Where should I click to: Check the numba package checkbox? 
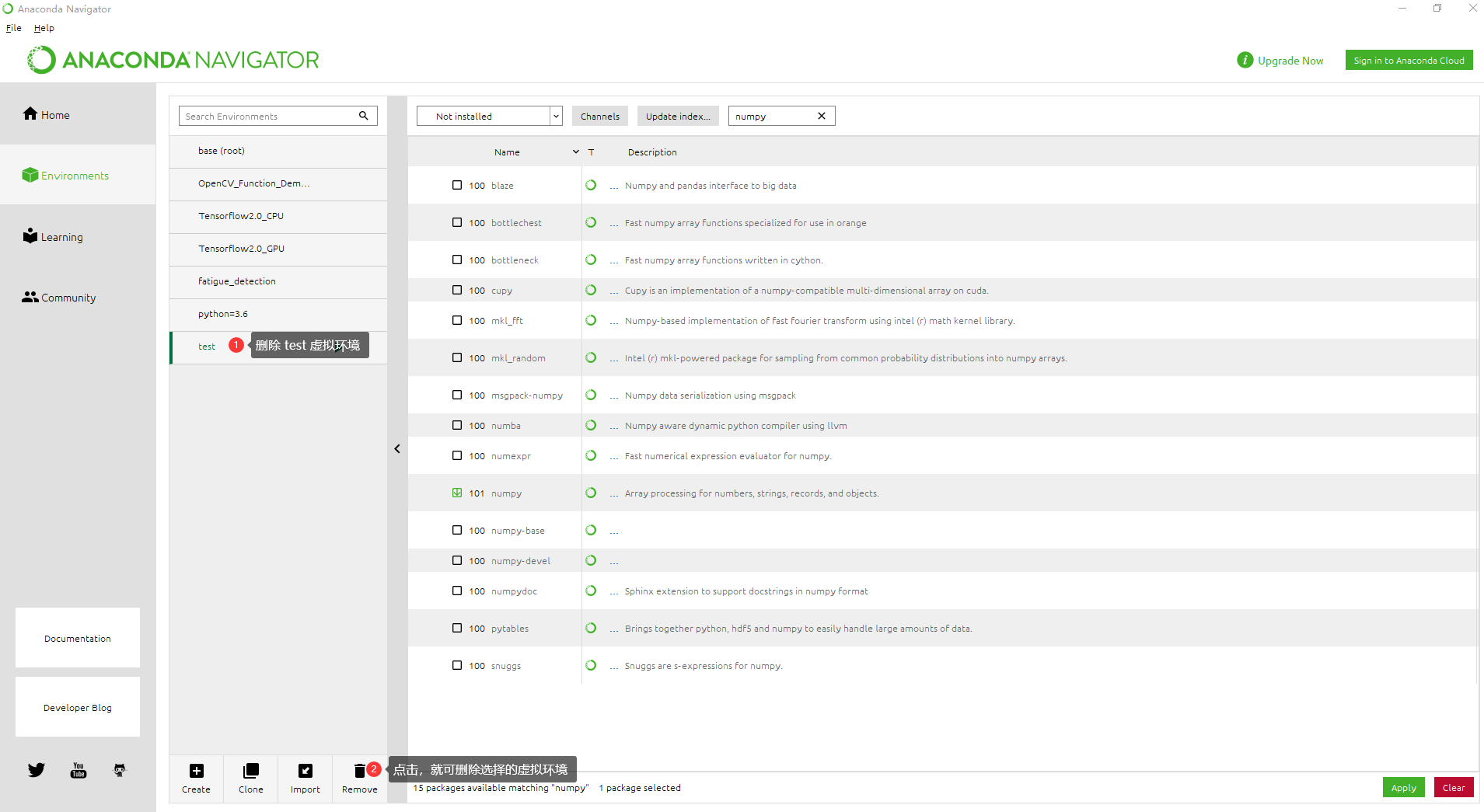click(x=457, y=425)
